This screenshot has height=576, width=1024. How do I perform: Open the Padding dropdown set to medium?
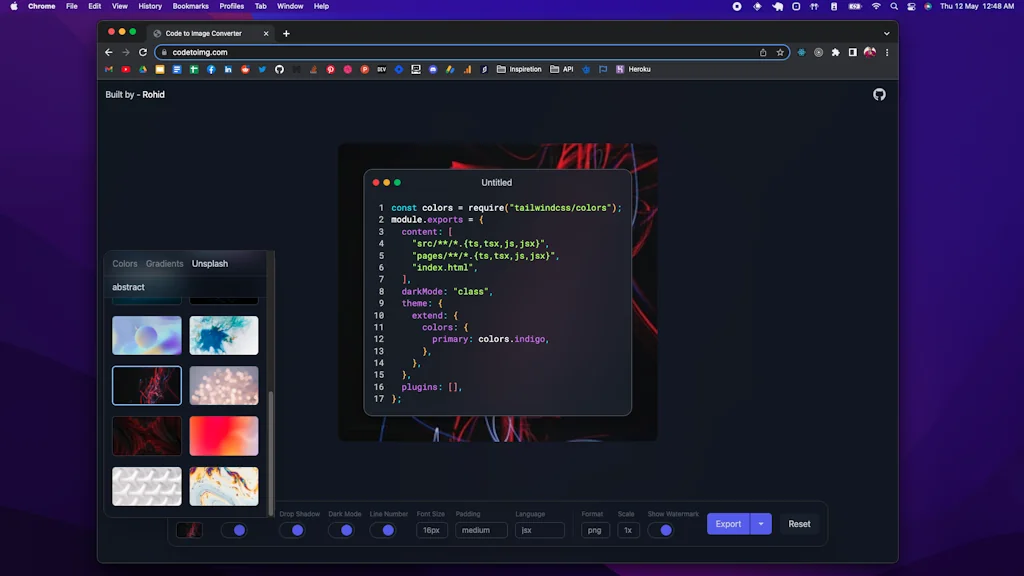coord(480,530)
